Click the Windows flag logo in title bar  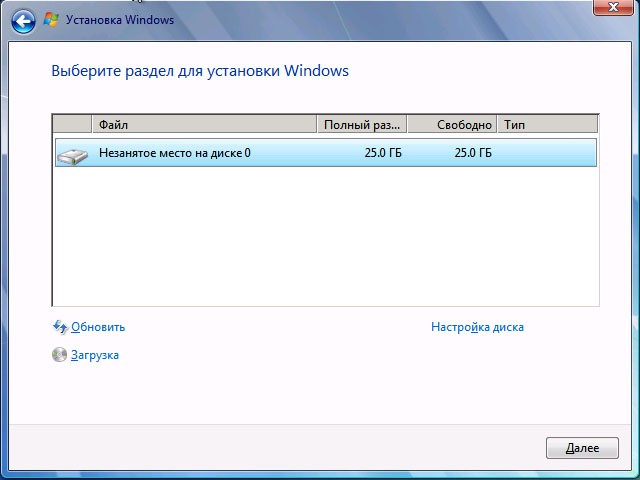(51, 20)
